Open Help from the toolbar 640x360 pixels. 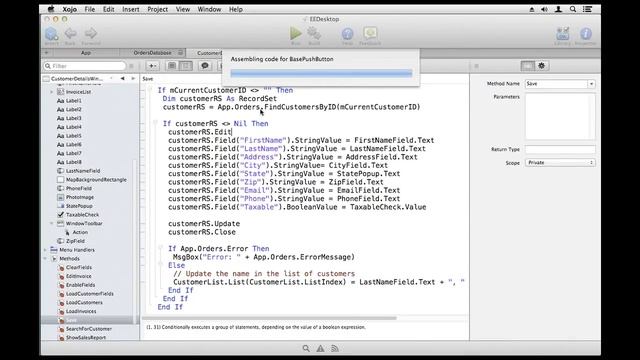pos(347,34)
